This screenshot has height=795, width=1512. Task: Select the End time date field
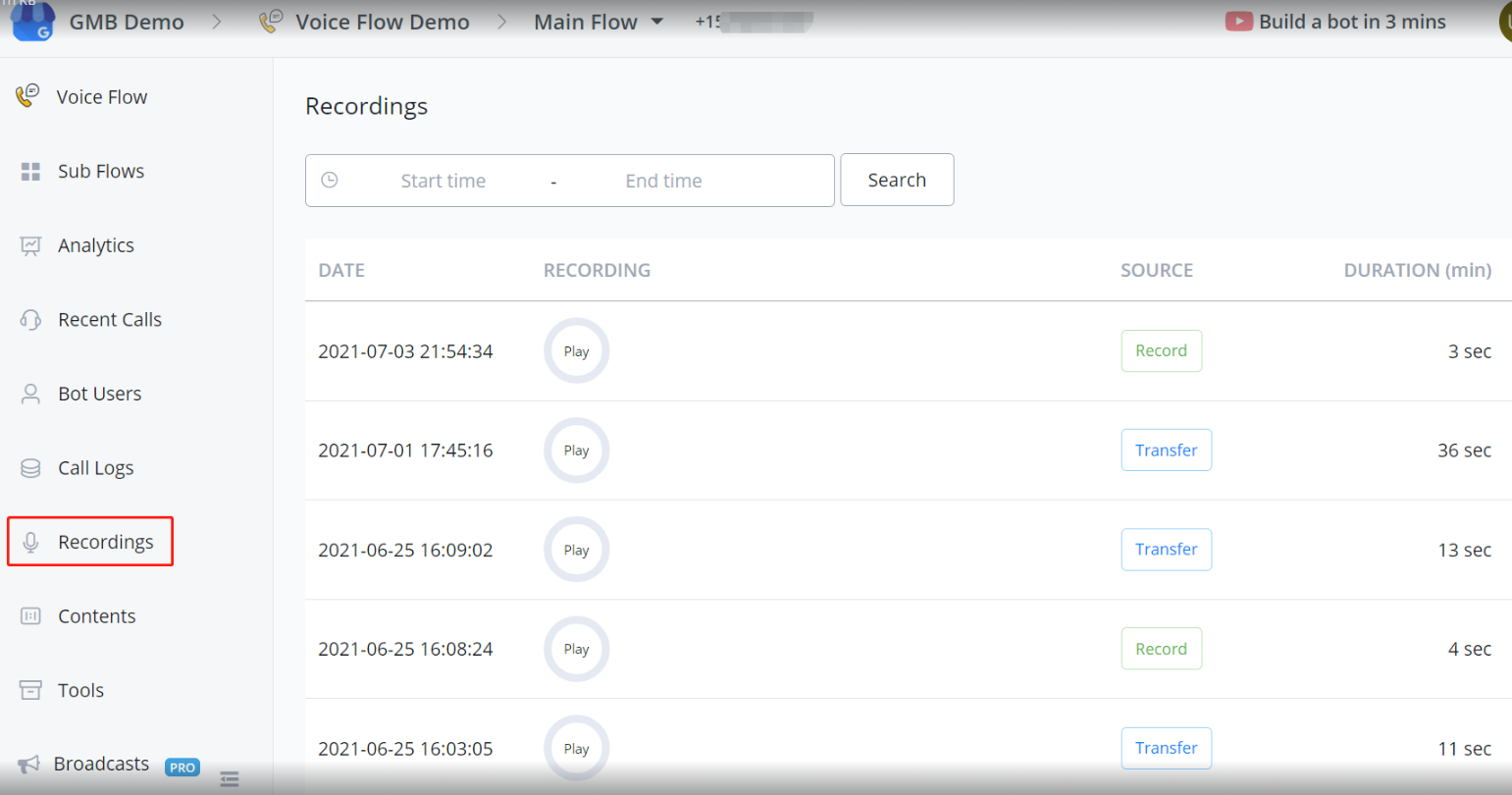pos(663,181)
